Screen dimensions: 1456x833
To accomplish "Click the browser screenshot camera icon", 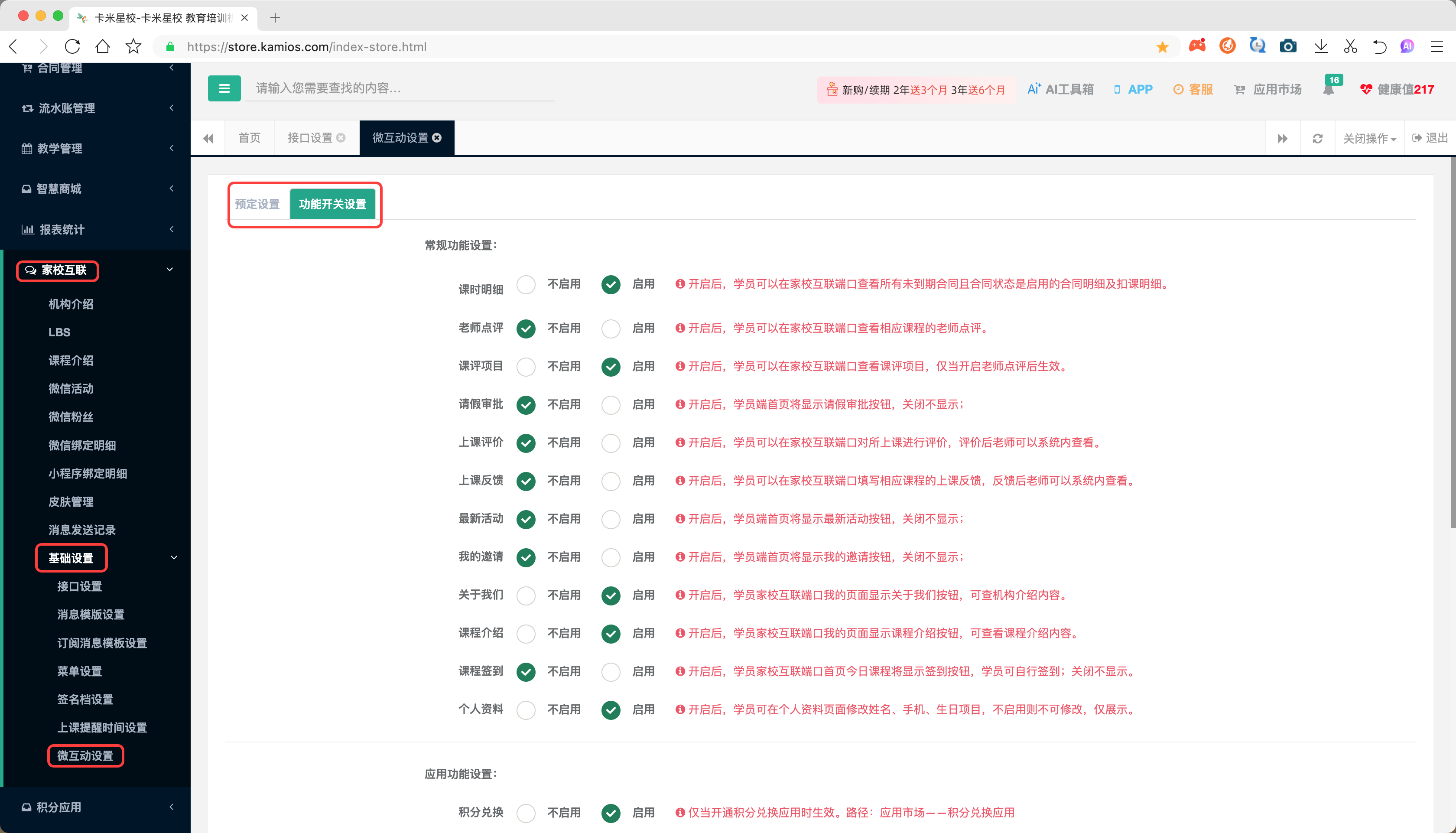I will click(1288, 46).
